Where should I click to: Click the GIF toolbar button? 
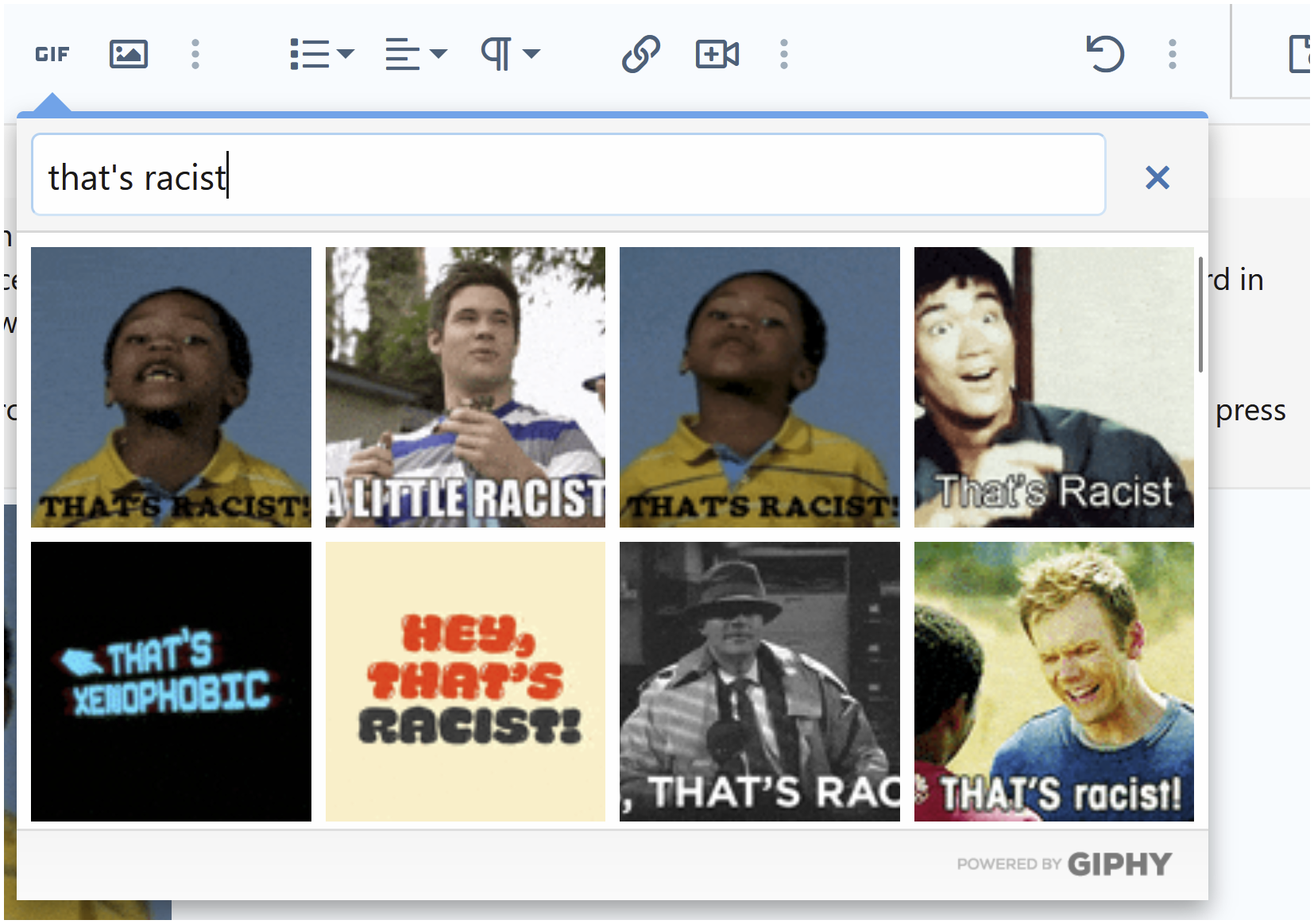(52, 54)
